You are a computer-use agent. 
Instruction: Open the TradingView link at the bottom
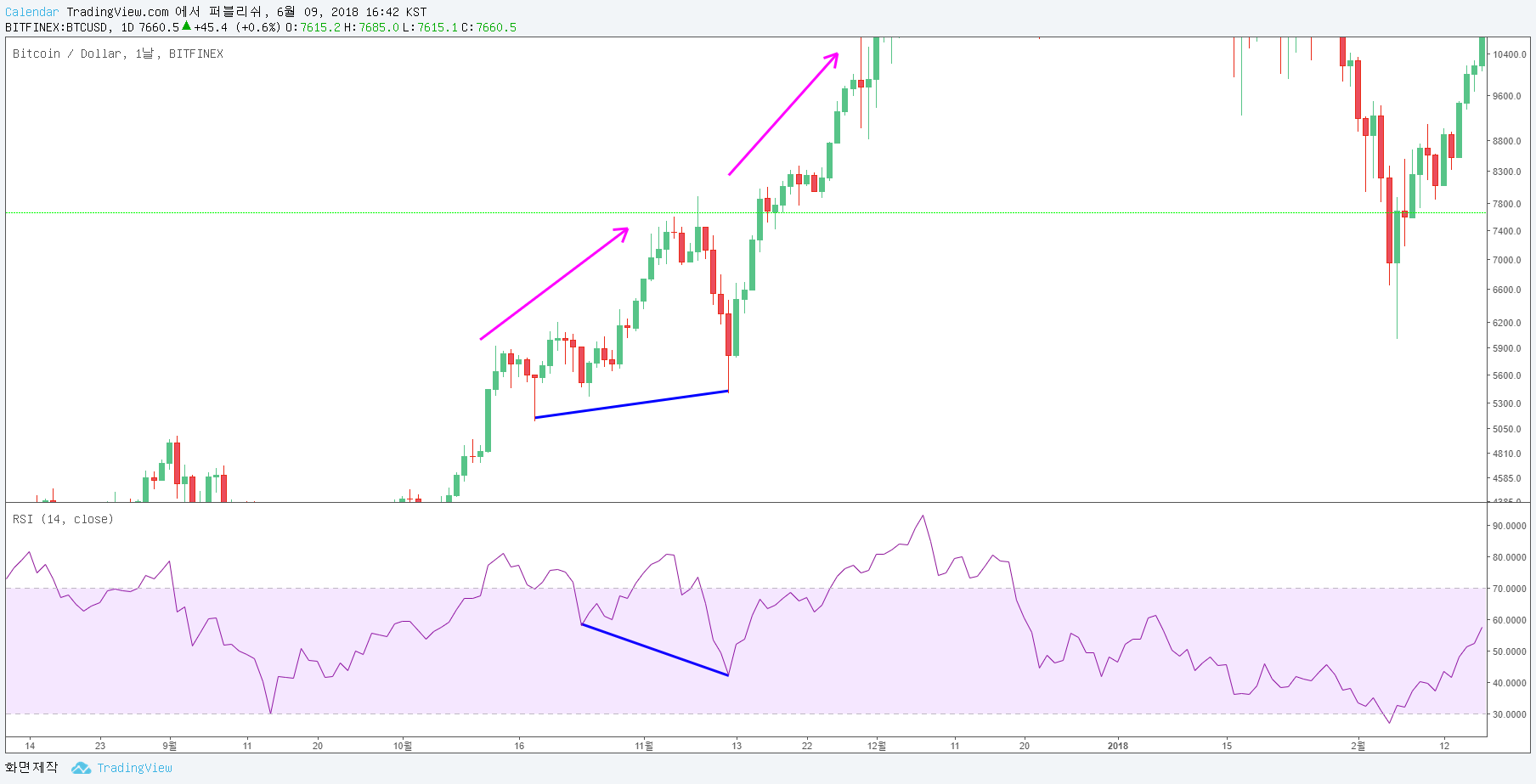pyautogui.click(x=134, y=768)
